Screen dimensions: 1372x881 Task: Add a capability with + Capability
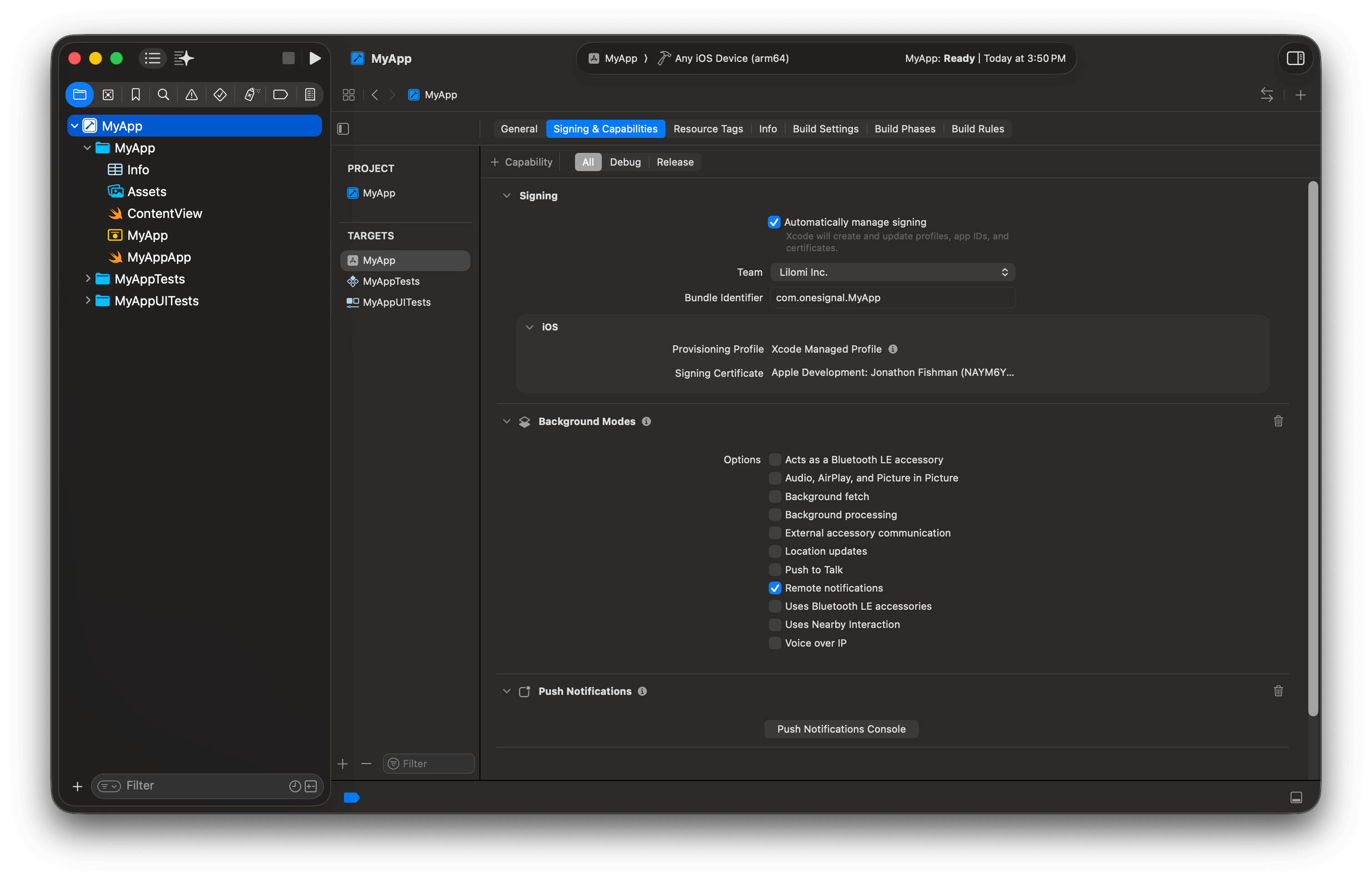pyautogui.click(x=522, y=162)
